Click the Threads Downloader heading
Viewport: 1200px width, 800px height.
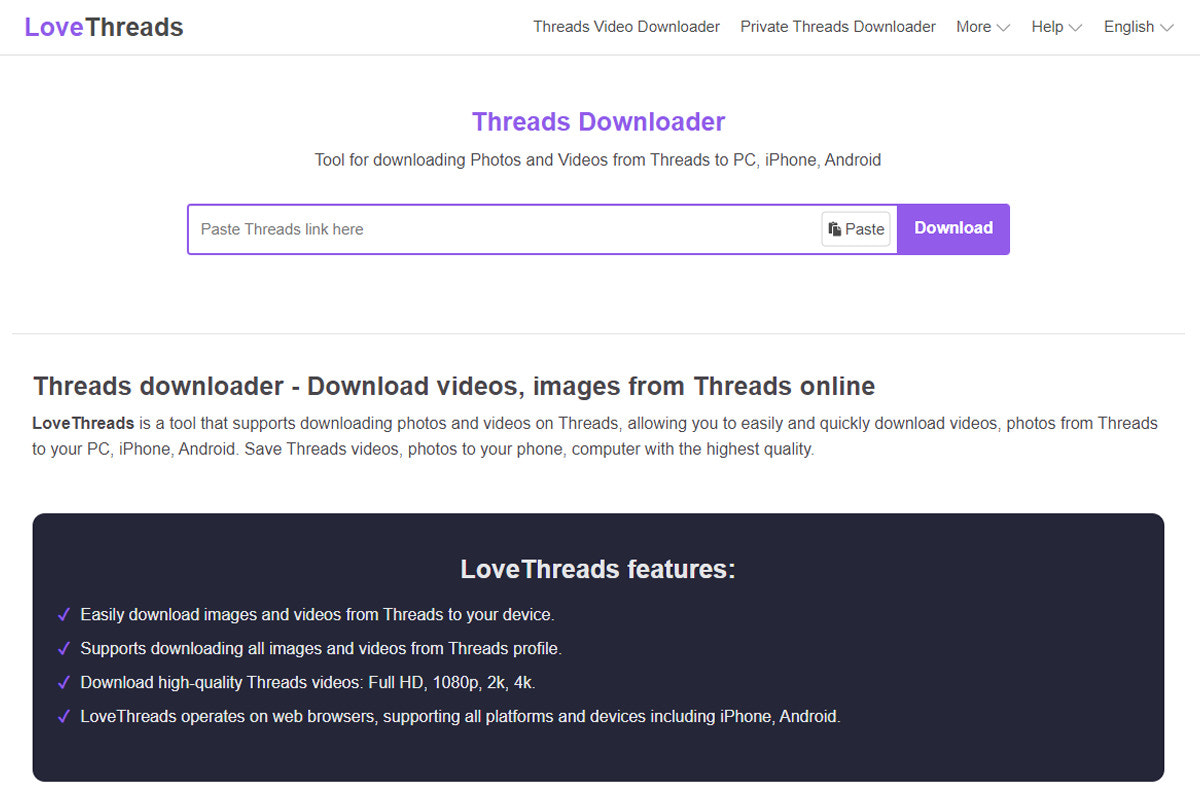coord(598,122)
